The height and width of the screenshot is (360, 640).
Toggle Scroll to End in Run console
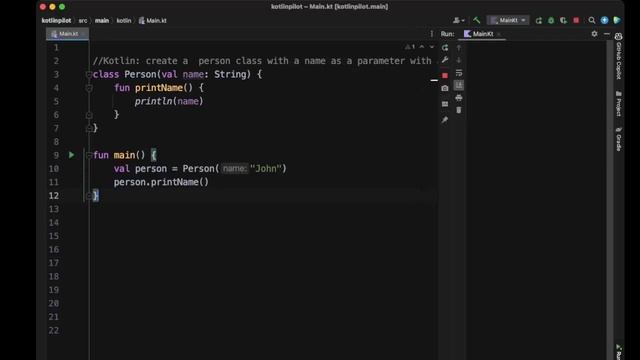pos(459,85)
